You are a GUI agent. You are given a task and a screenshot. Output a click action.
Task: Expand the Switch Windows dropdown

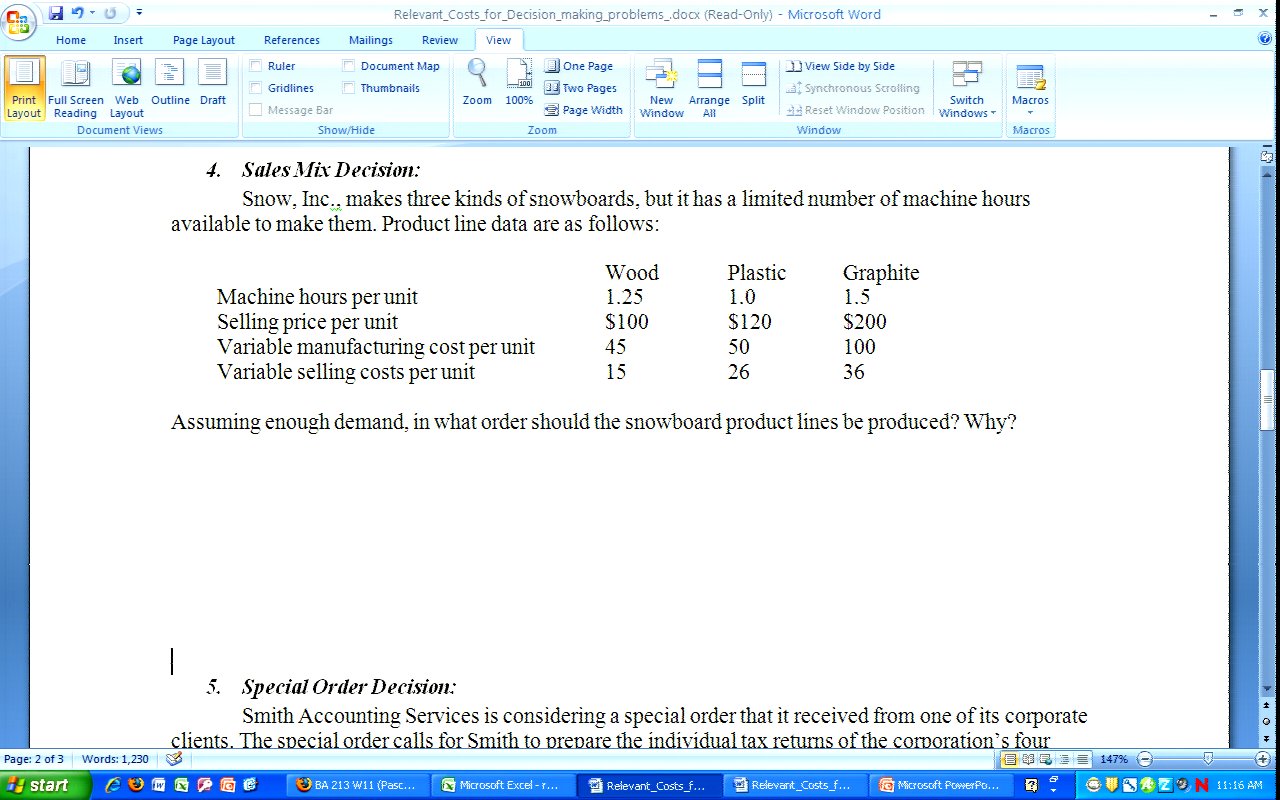(x=967, y=90)
